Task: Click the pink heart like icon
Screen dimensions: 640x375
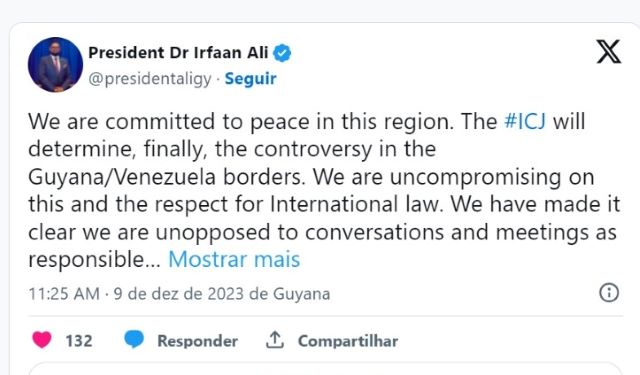Action: point(42,340)
